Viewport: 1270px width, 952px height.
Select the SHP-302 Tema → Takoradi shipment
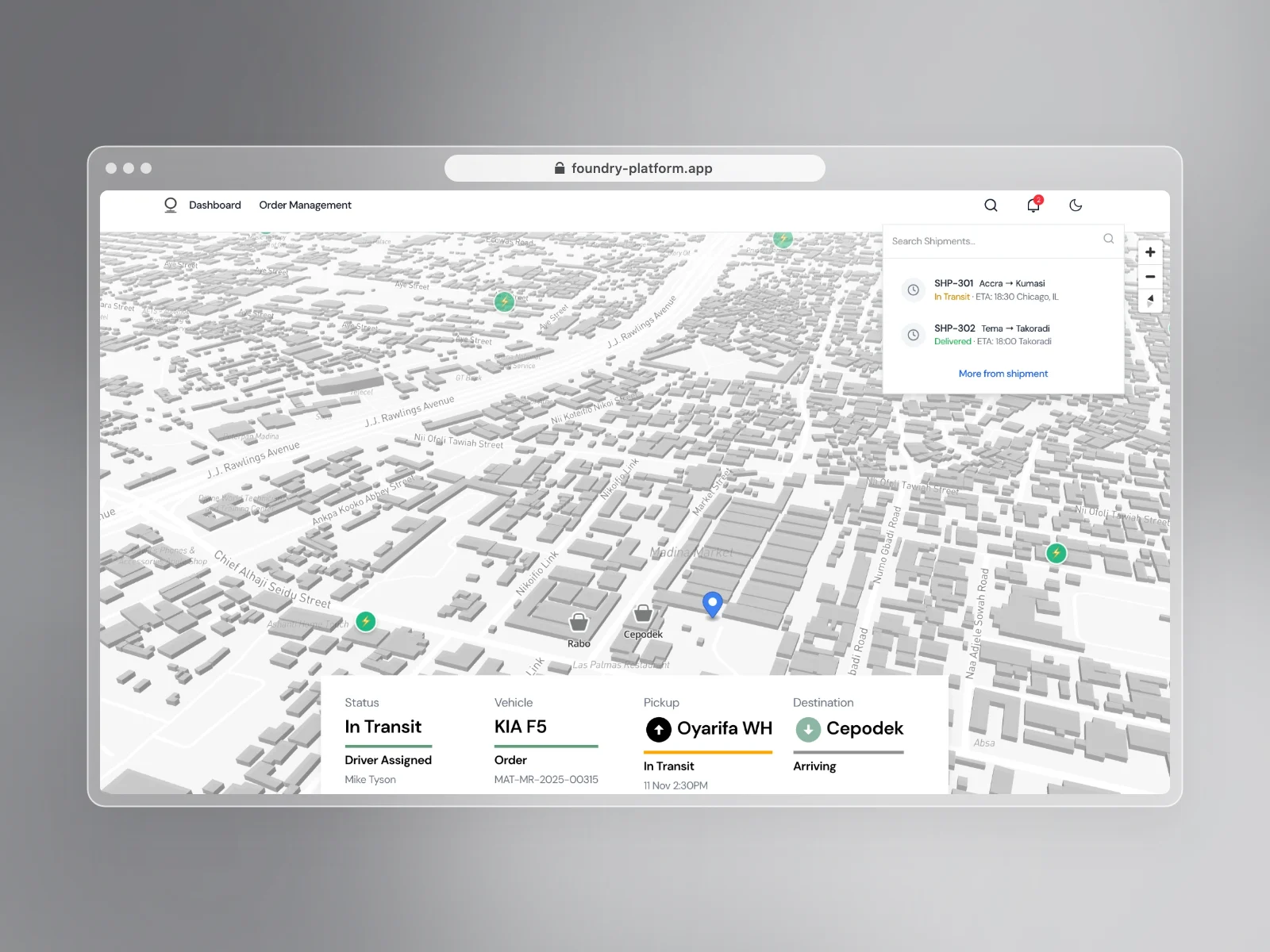point(1003,335)
